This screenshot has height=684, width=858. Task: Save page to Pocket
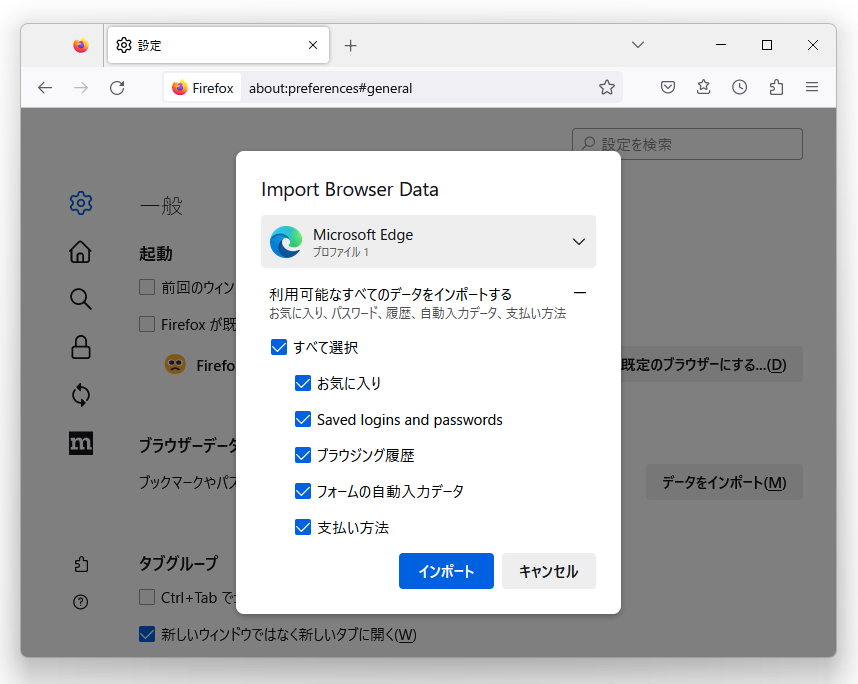pos(667,87)
